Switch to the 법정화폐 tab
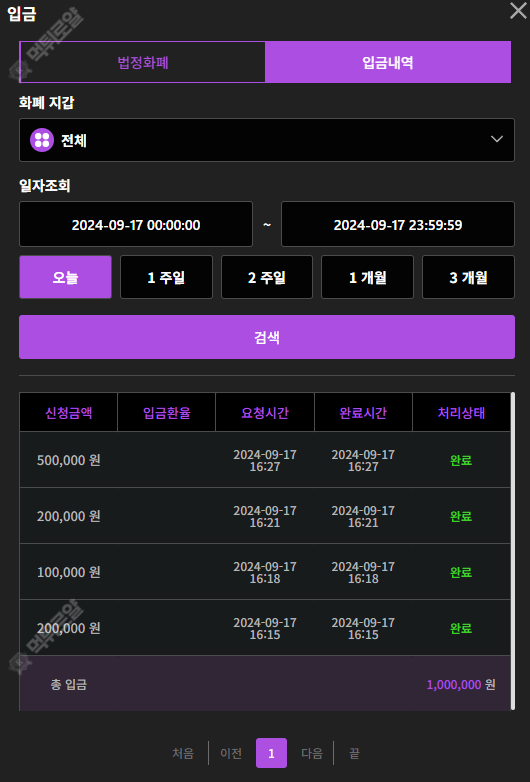 tap(143, 62)
